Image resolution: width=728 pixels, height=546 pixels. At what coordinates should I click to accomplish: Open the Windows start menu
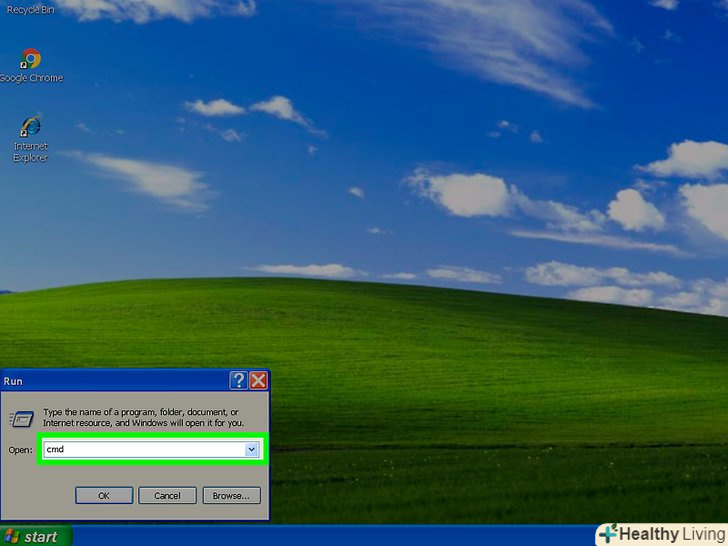[35, 536]
